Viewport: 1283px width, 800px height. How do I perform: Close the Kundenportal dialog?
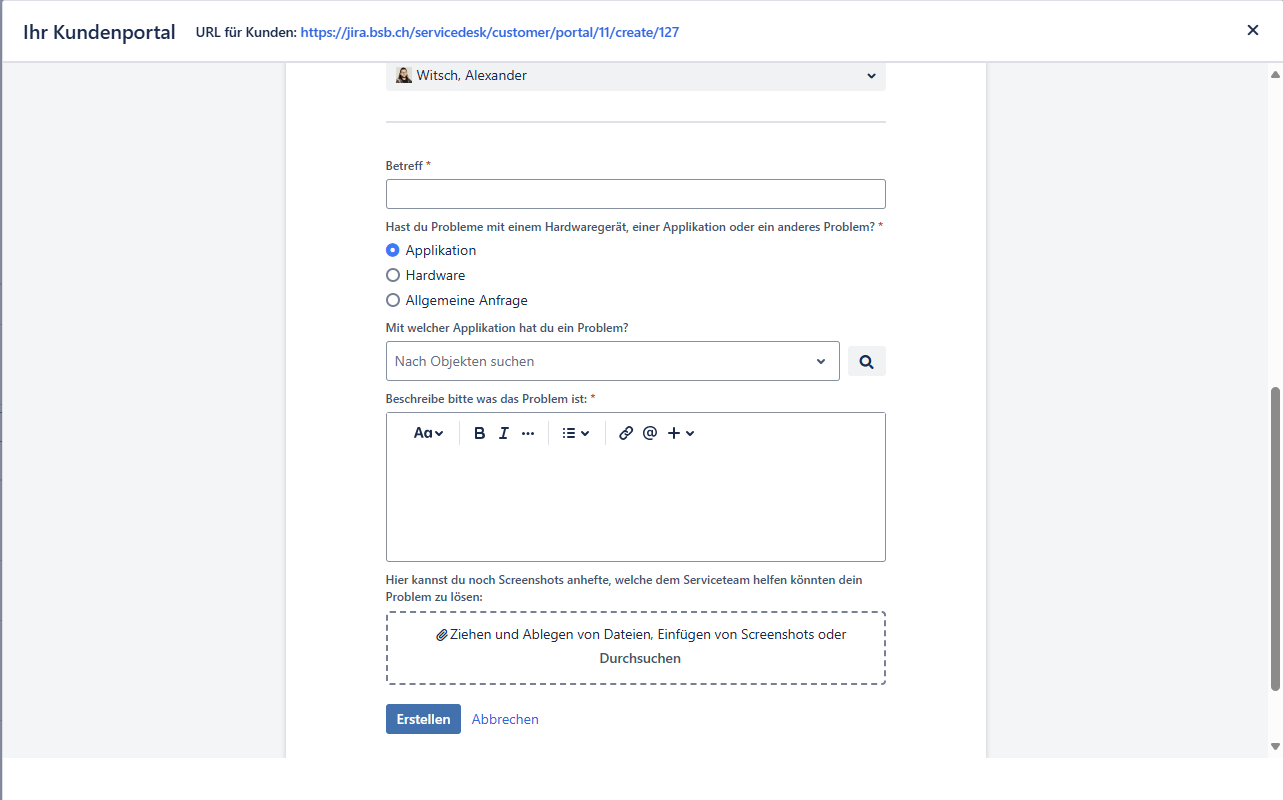click(1253, 30)
